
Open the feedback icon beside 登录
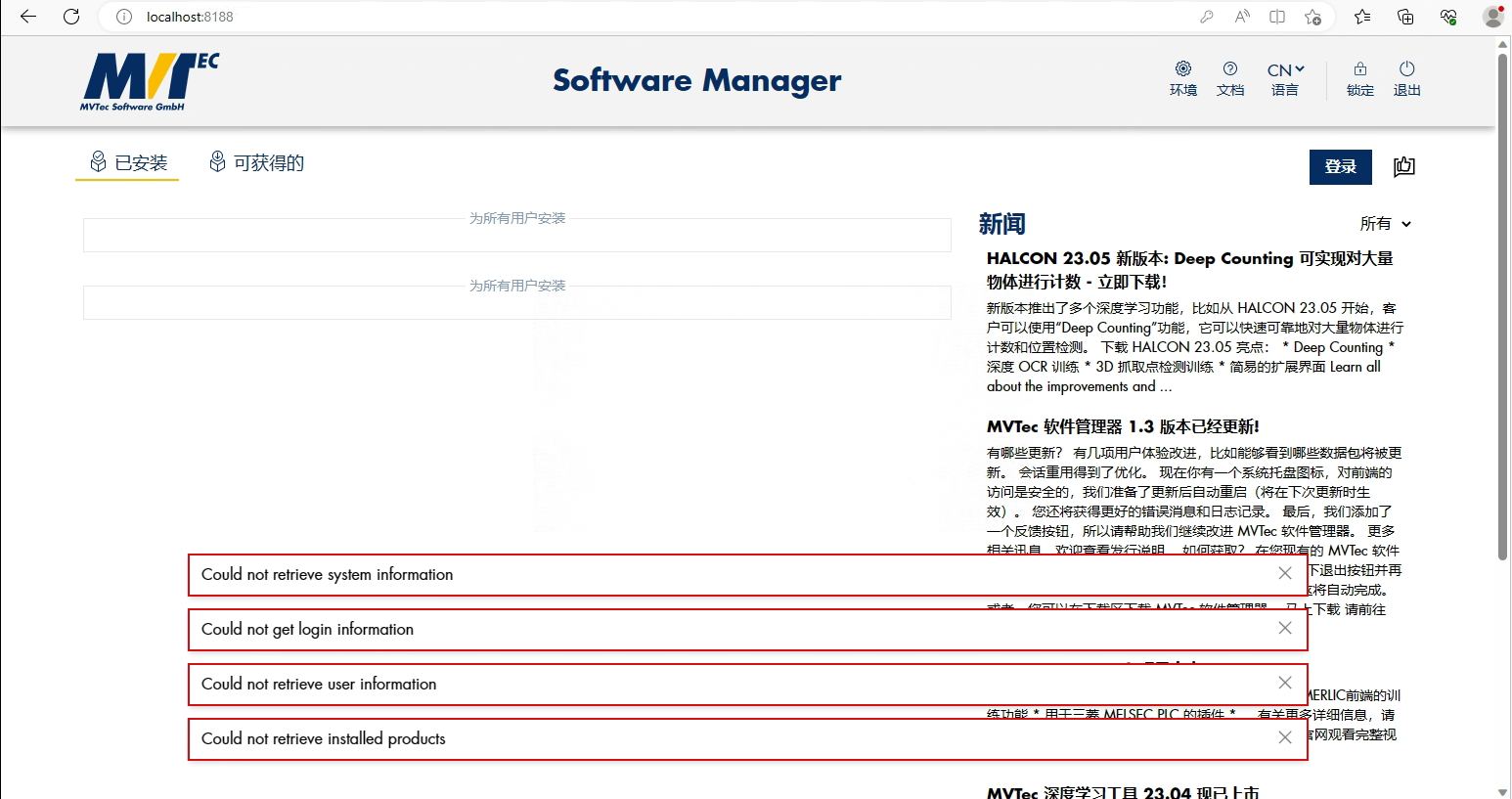coord(1404,166)
